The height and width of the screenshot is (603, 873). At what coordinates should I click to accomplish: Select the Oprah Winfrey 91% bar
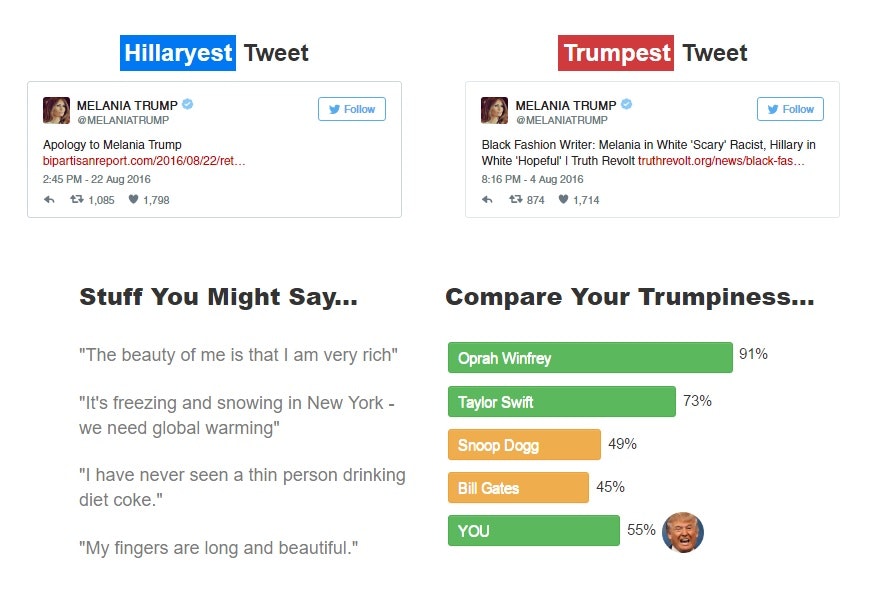click(590, 357)
